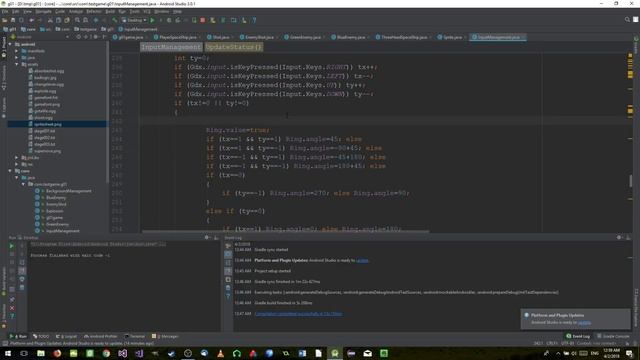Collapse the com.testgame.g01 package

(x=23, y=184)
